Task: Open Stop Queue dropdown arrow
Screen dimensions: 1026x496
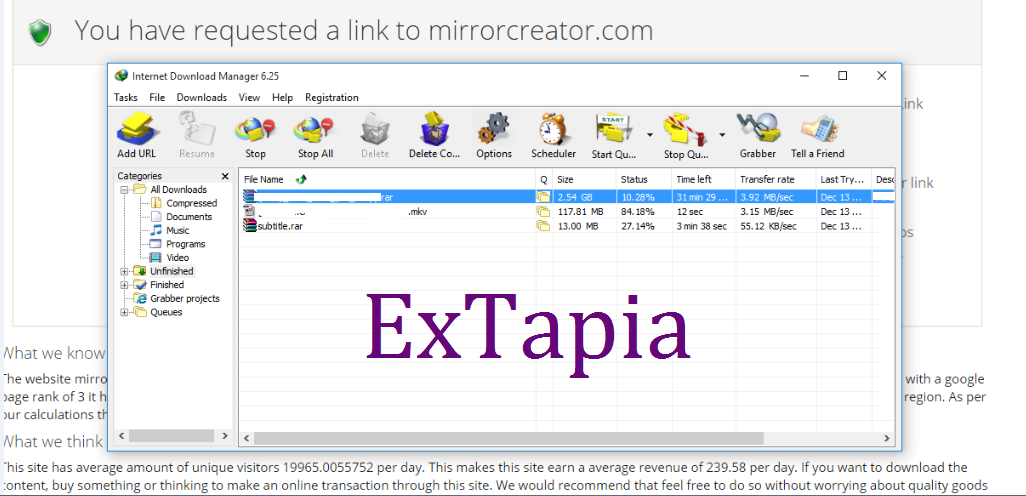Action: click(722, 135)
